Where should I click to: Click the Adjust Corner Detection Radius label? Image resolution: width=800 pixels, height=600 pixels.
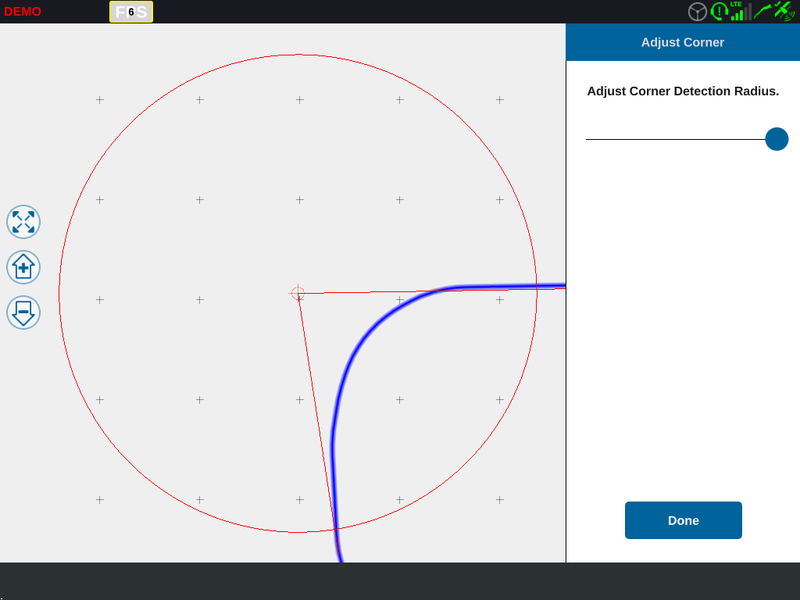click(x=682, y=91)
